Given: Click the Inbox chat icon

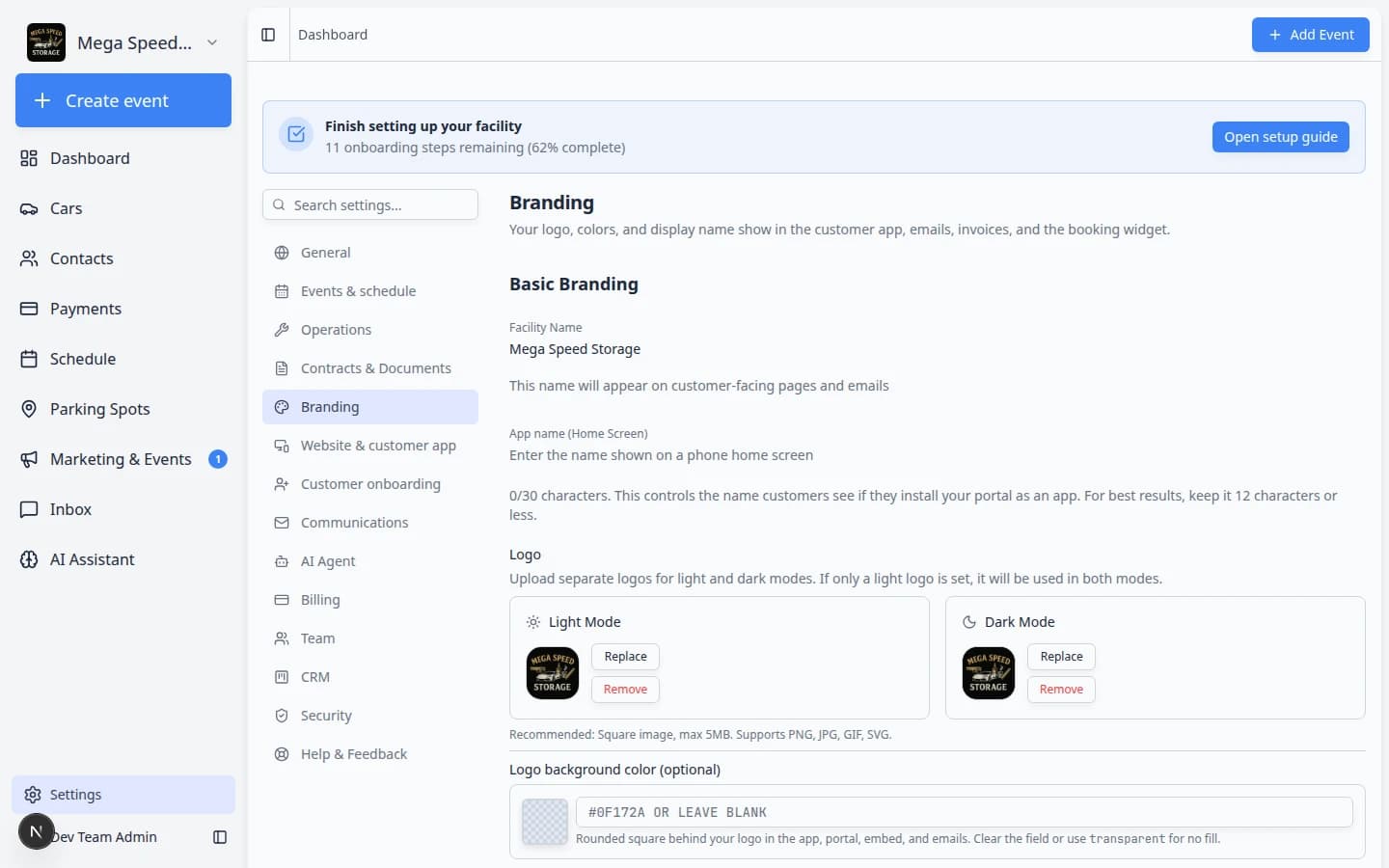Looking at the screenshot, I should pyautogui.click(x=29, y=509).
